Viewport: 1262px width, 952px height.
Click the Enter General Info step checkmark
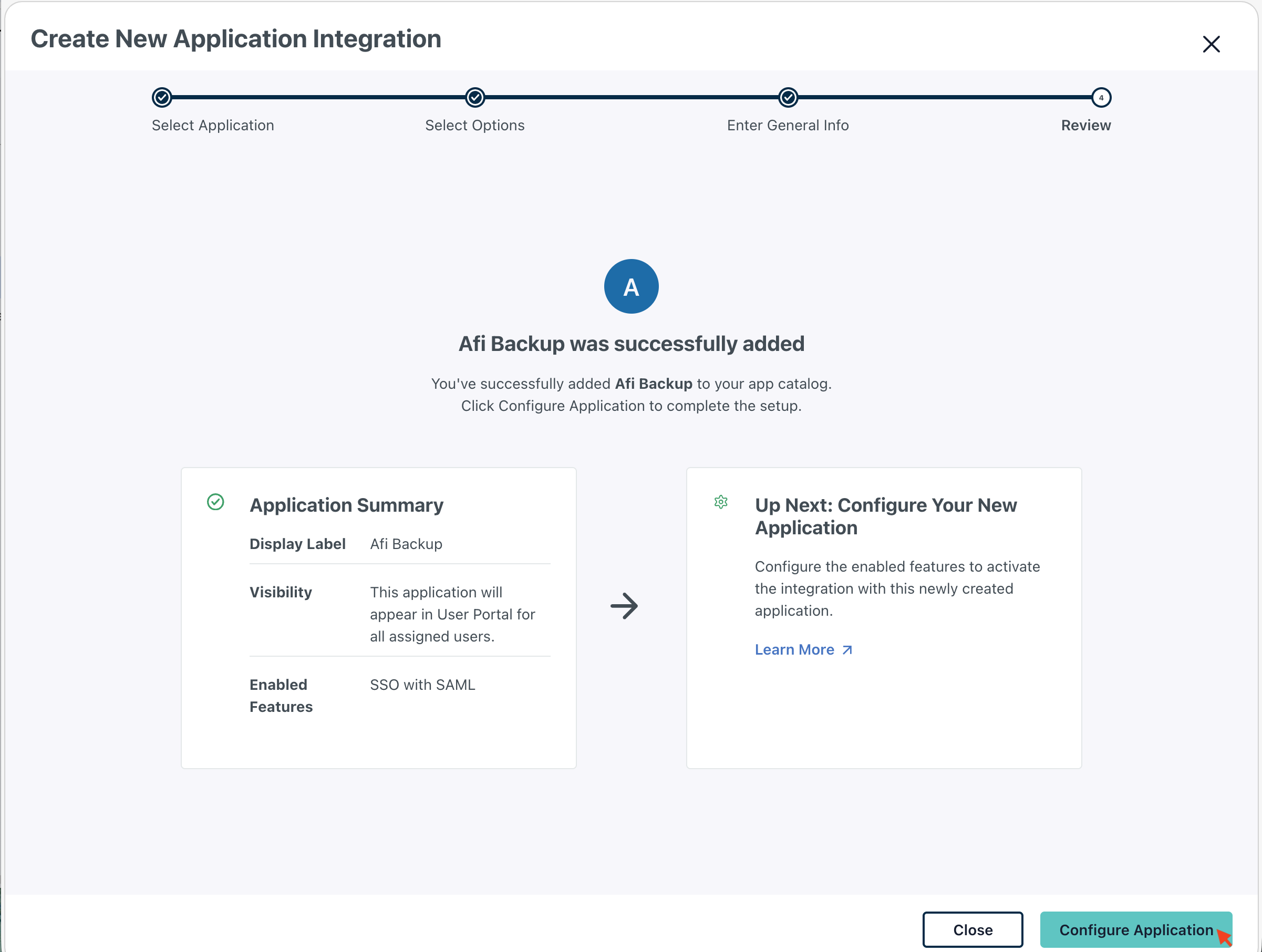(x=788, y=98)
